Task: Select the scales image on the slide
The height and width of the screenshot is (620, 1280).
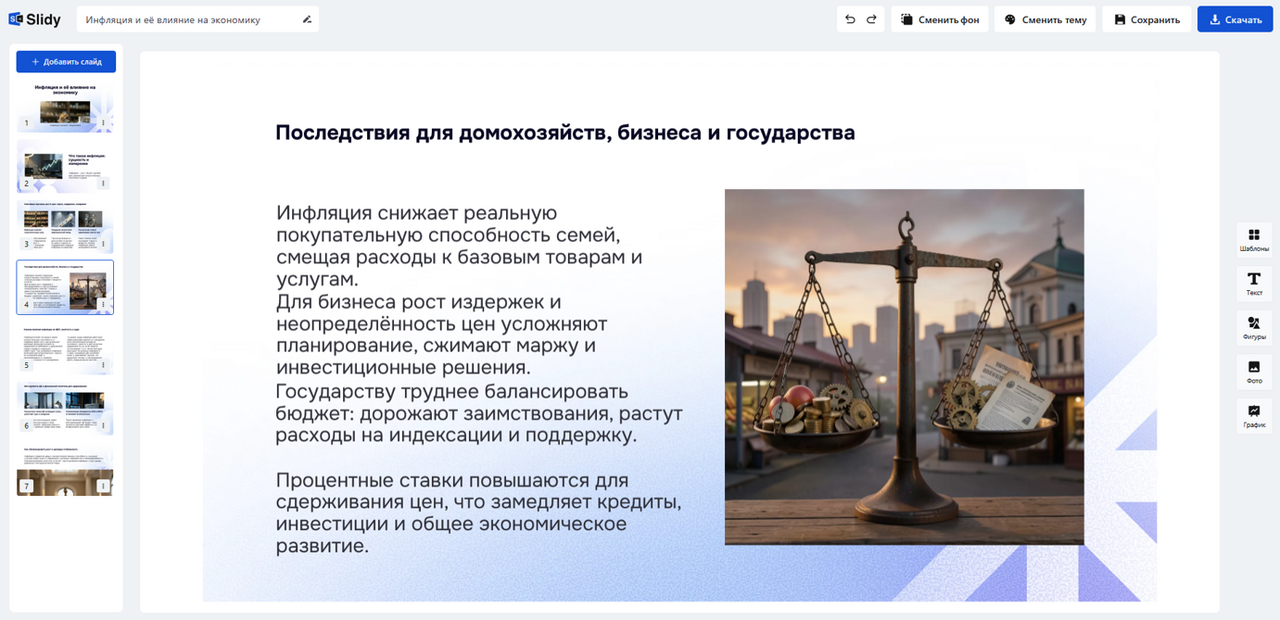Action: click(904, 367)
